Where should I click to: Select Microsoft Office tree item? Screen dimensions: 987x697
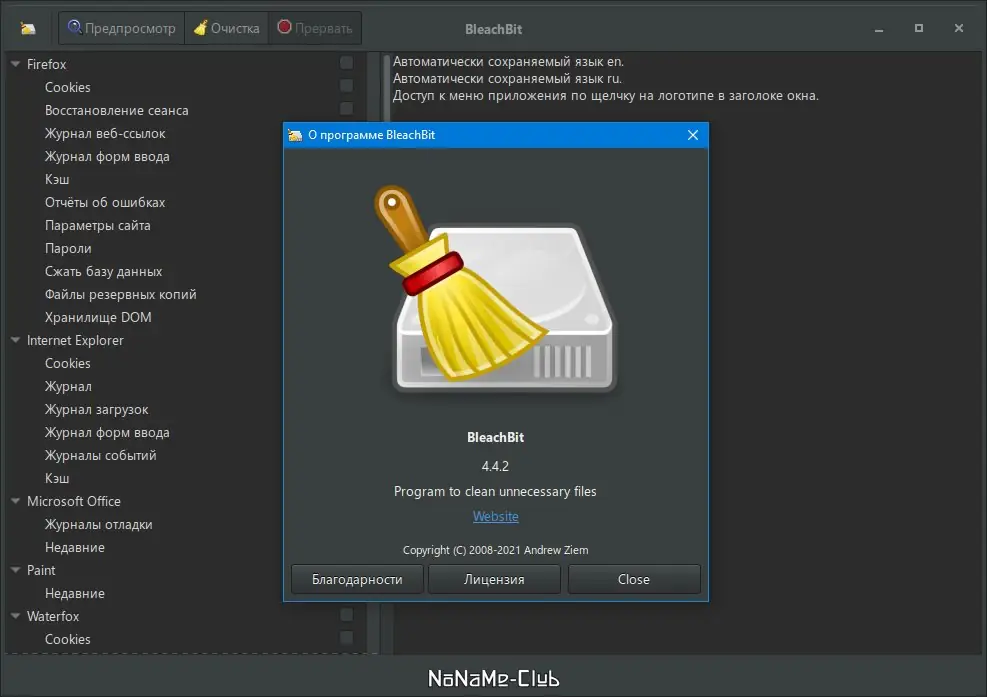(74, 501)
